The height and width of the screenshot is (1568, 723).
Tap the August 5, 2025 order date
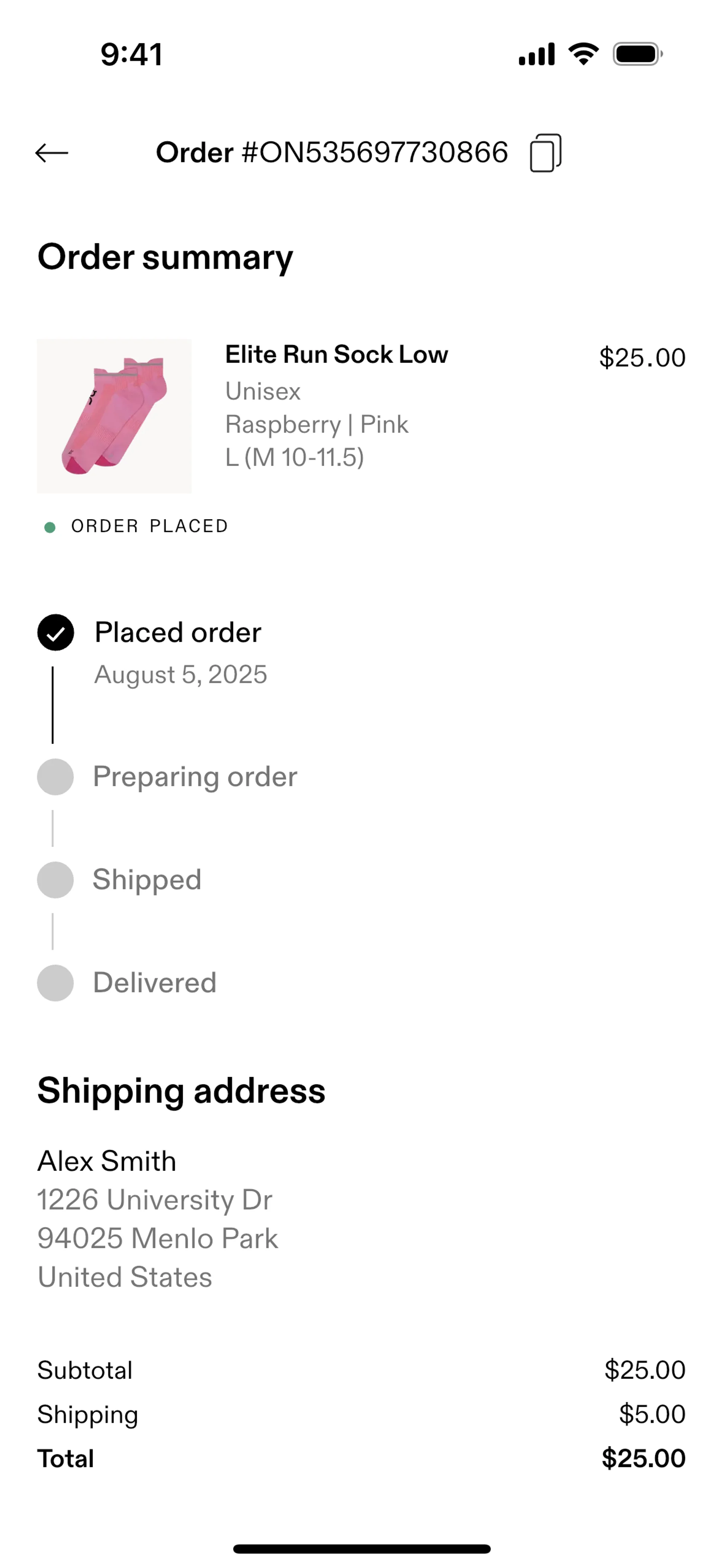pyautogui.click(x=181, y=674)
